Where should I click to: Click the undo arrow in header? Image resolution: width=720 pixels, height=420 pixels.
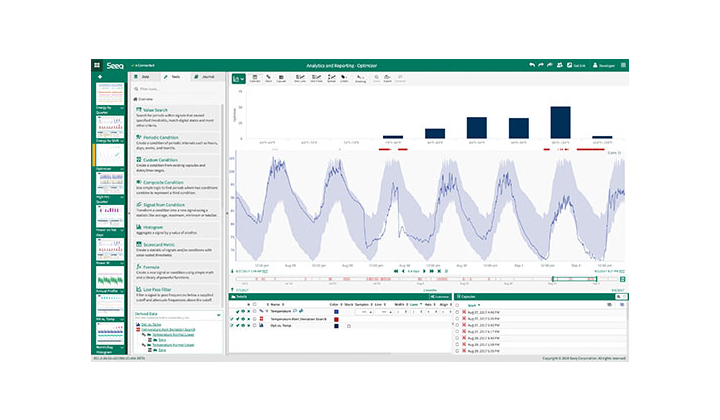[532, 65]
